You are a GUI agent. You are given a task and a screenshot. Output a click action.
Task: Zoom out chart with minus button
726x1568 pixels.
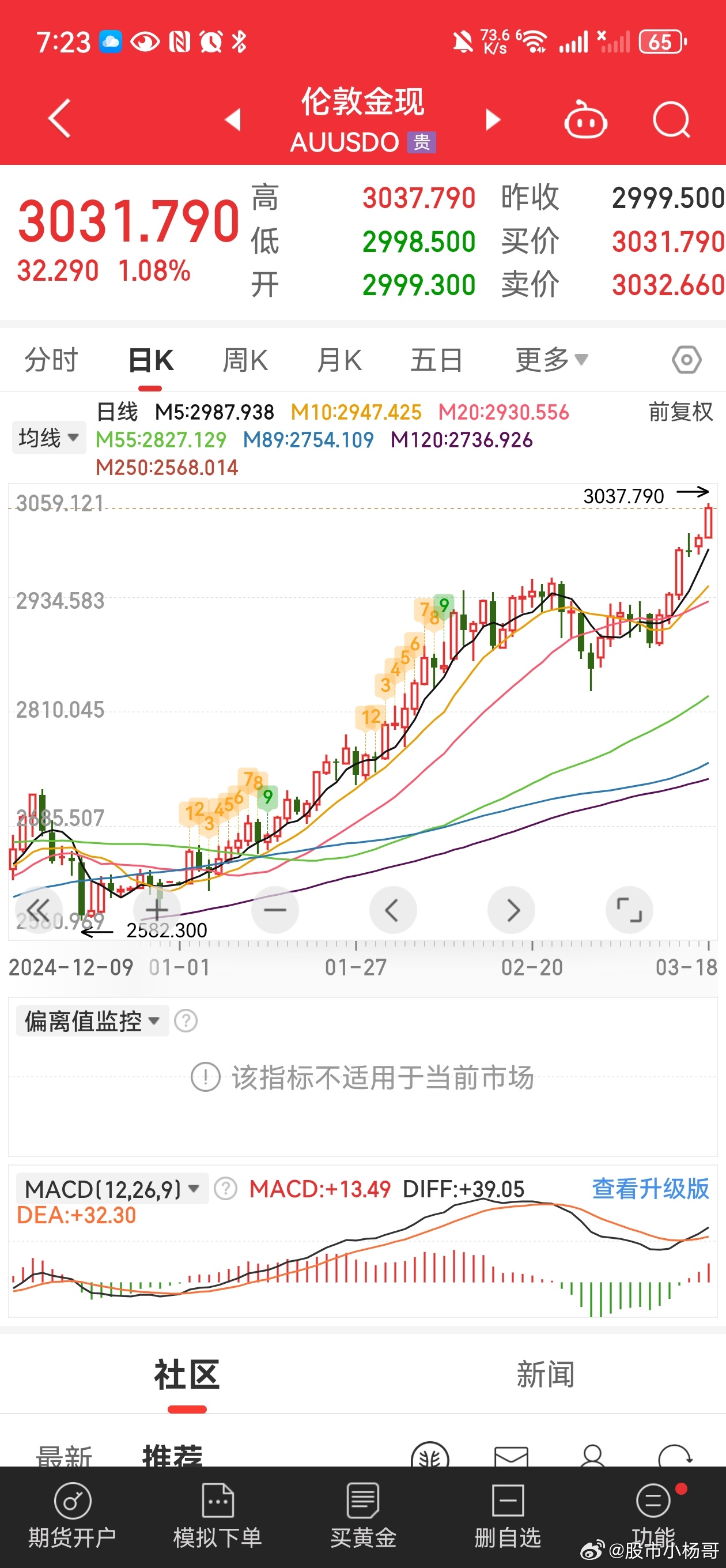(275, 911)
